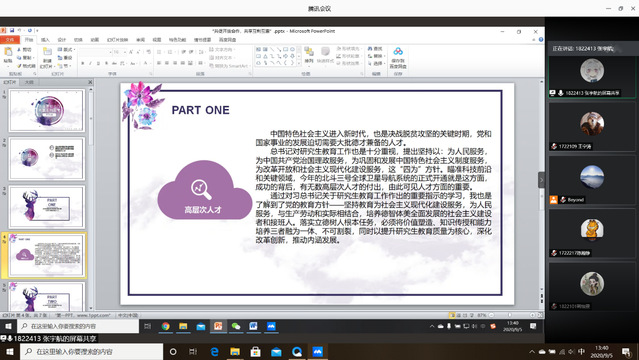Adjust the zoom slider in status bar
639x360 pixels.
pos(510,315)
